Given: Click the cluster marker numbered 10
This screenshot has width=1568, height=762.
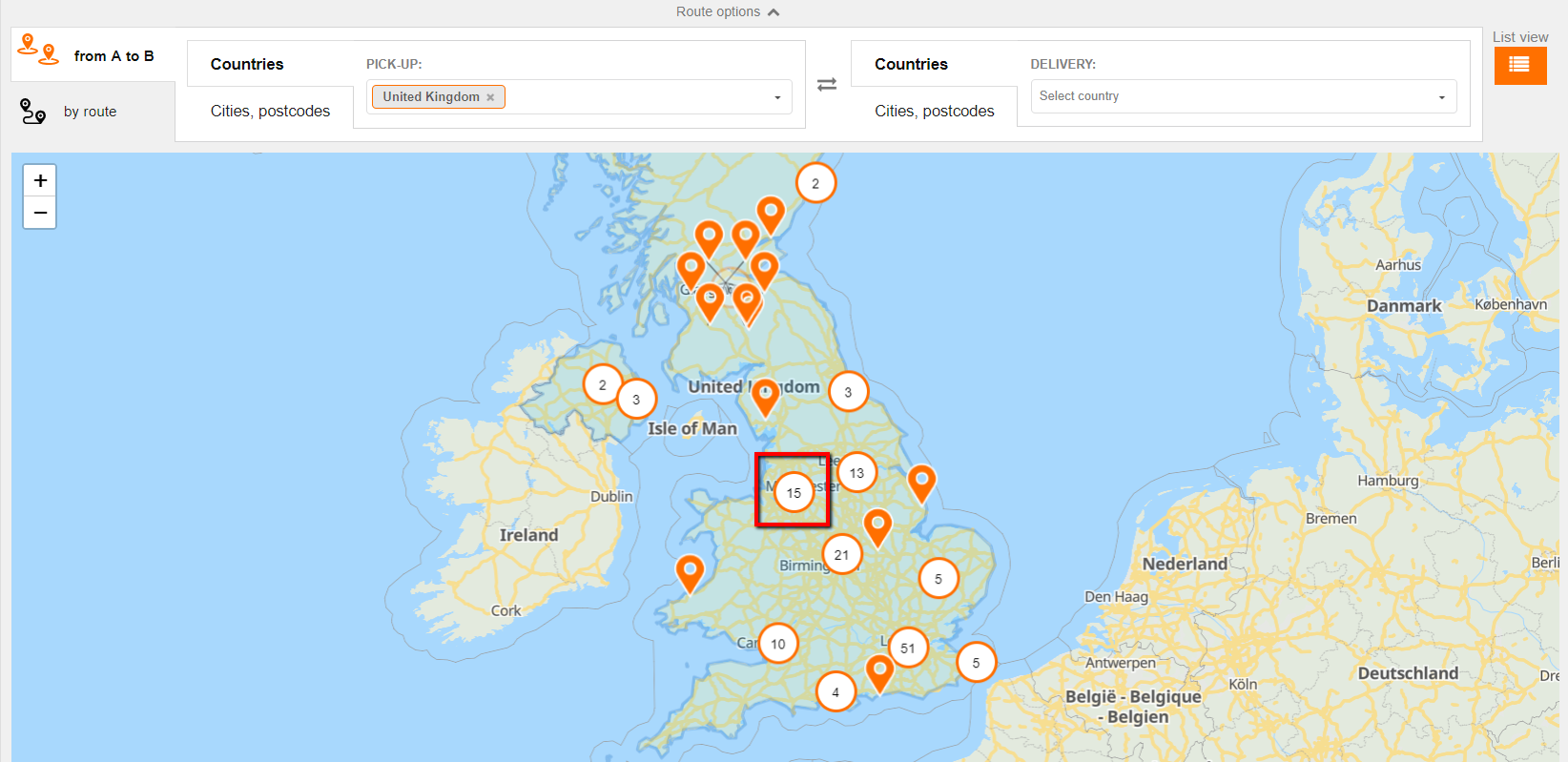Looking at the screenshot, I should point(778,644).
